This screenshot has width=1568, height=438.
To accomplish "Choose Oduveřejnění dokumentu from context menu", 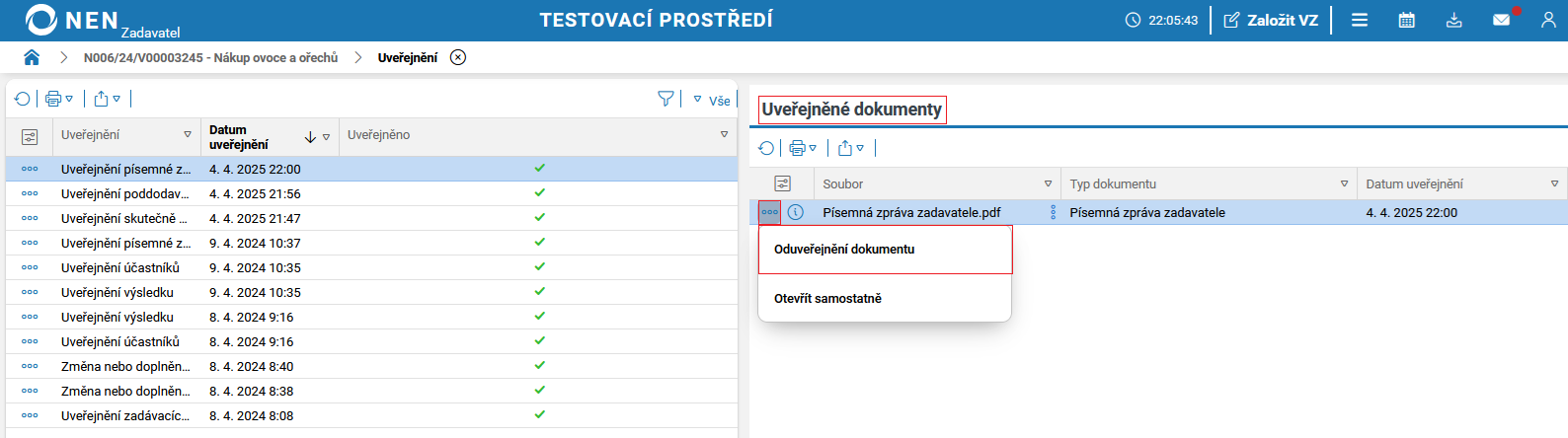I will [844, 250].
